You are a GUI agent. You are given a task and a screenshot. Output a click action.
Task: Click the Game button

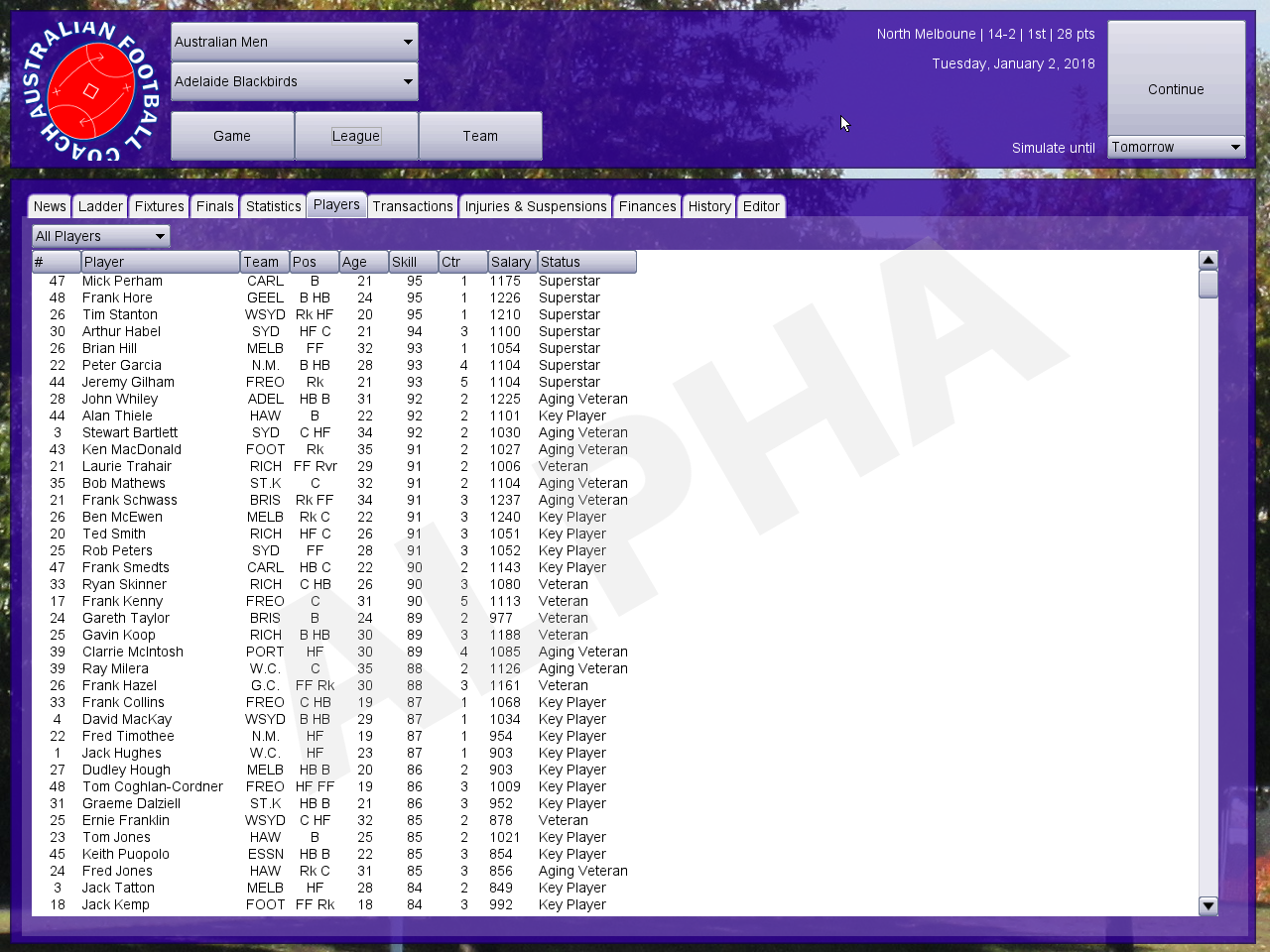click(232, 136)
